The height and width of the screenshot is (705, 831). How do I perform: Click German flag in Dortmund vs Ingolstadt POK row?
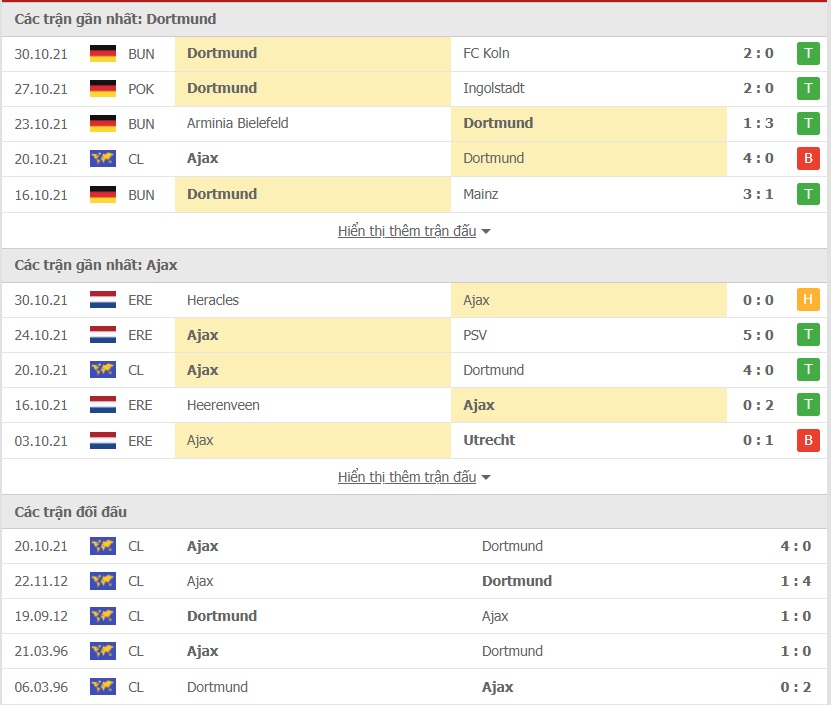[x=102, y=89]
